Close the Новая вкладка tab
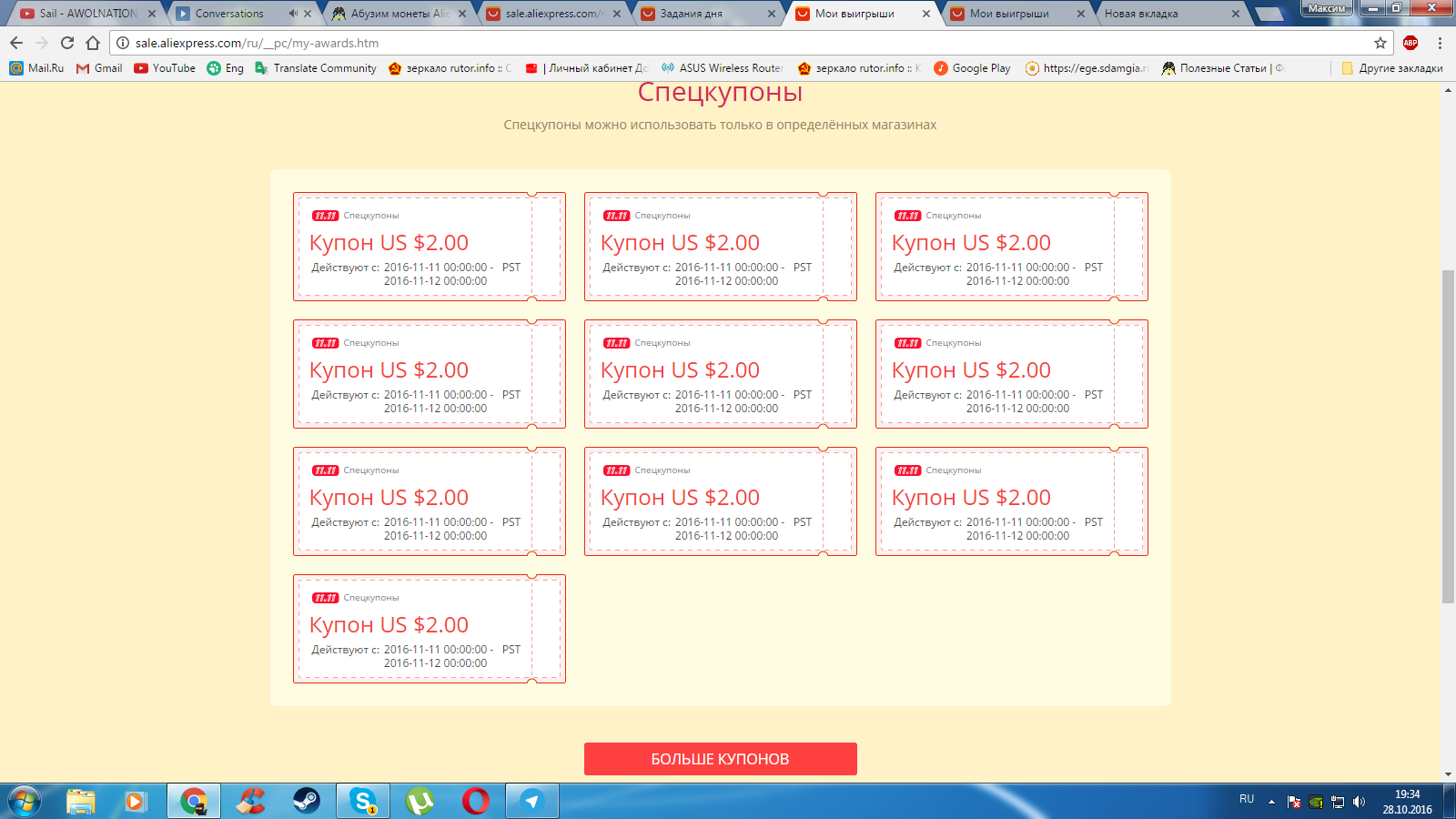1456x819 pixels. coord(1236,14)
